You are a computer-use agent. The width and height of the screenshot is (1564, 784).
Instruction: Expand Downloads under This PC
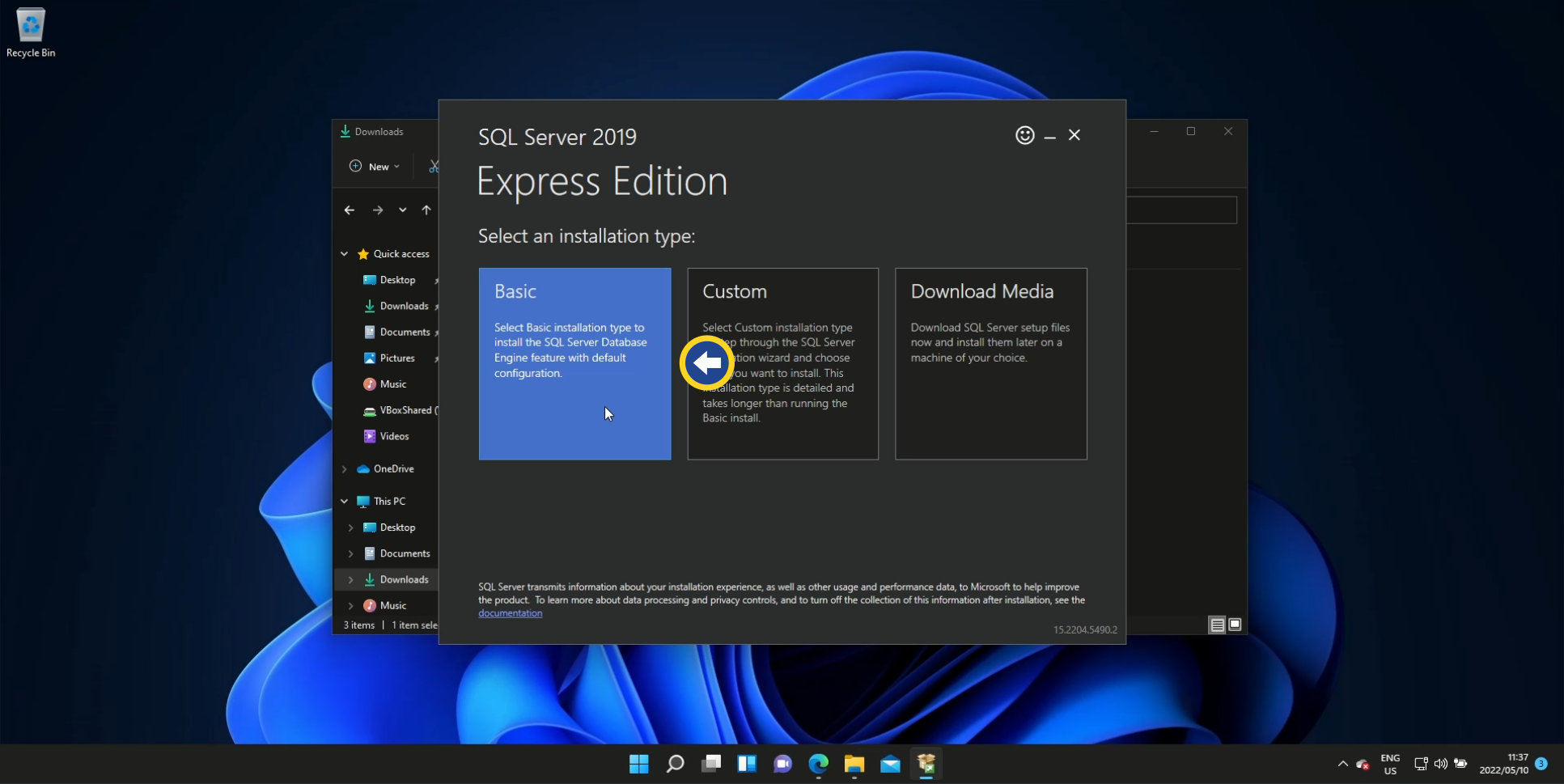coord(350,579)
